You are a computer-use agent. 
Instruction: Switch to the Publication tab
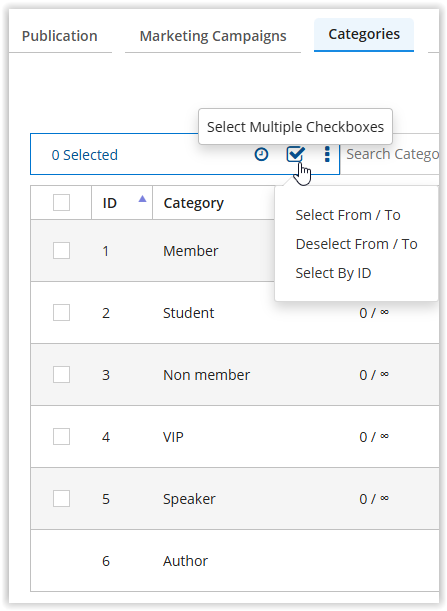coord(60,36)
